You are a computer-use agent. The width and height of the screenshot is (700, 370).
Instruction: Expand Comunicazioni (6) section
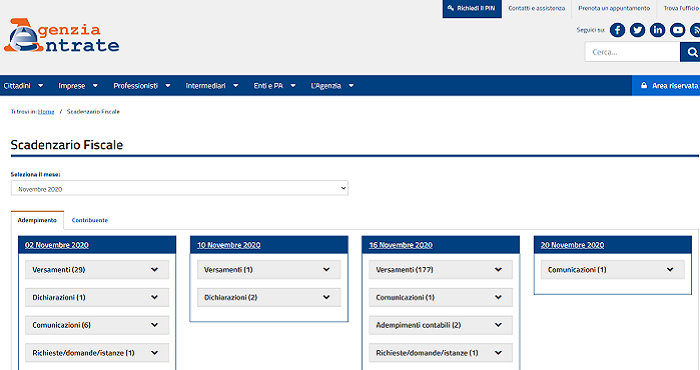[97, 325]
